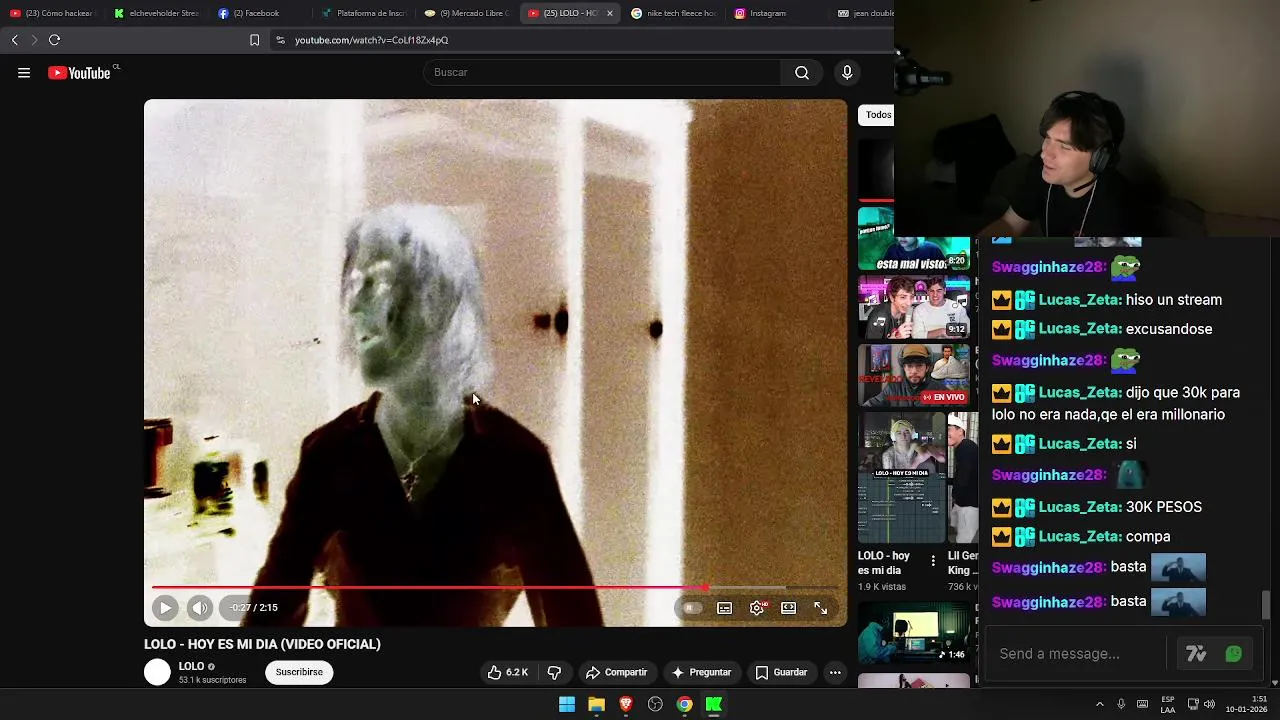Open Google Chrome from the taskbar
The height and width of the screenshot is (720, 1280).
[x=684, y=704]
